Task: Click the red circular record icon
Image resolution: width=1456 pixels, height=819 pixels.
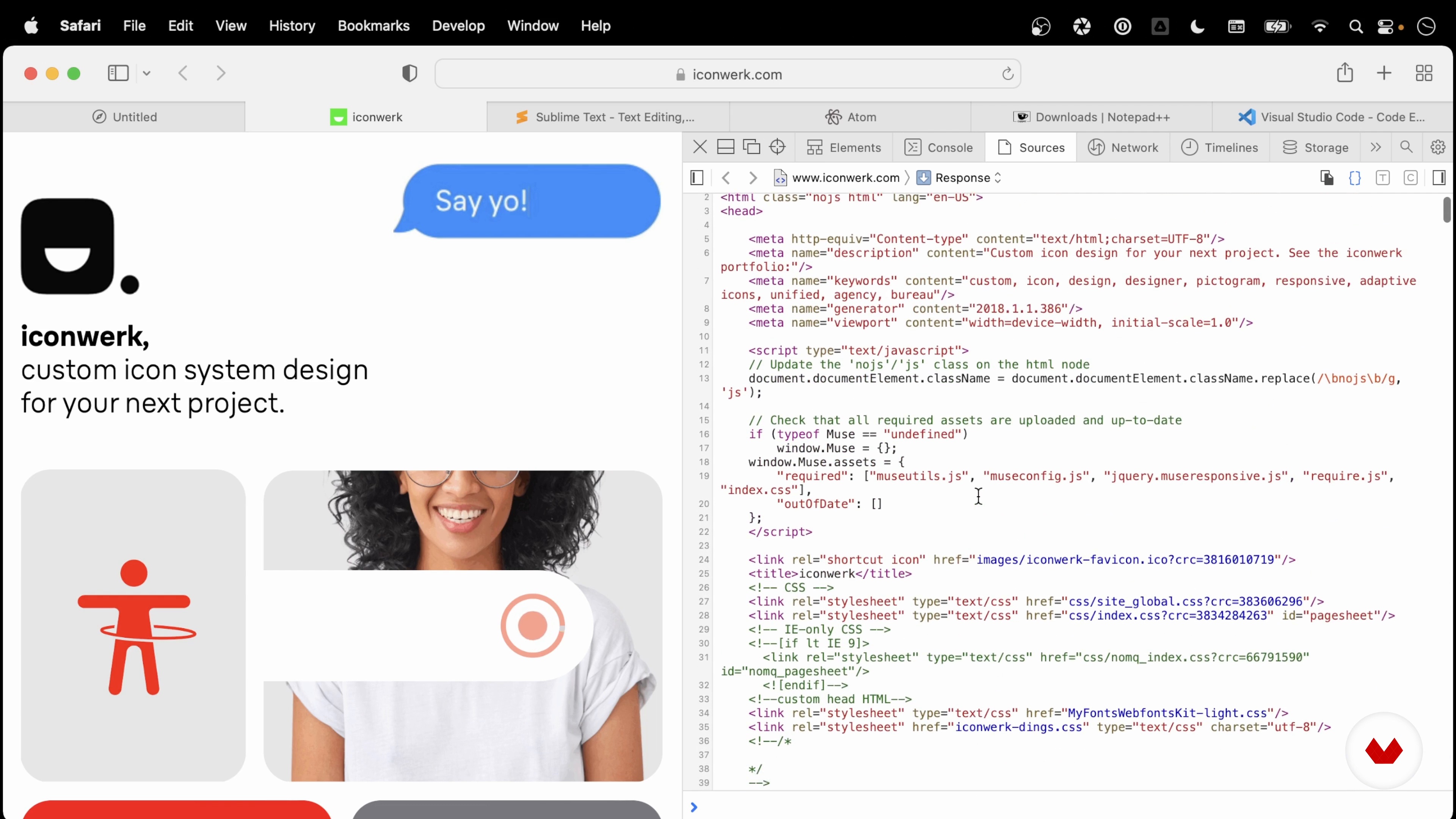Action: click(532, 625)
